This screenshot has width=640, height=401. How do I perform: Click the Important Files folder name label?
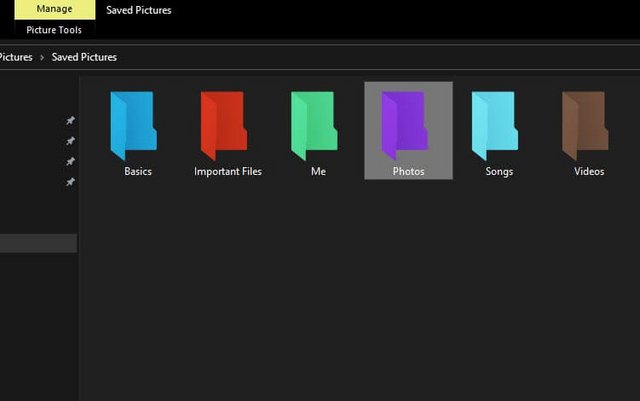click(228, 172)
